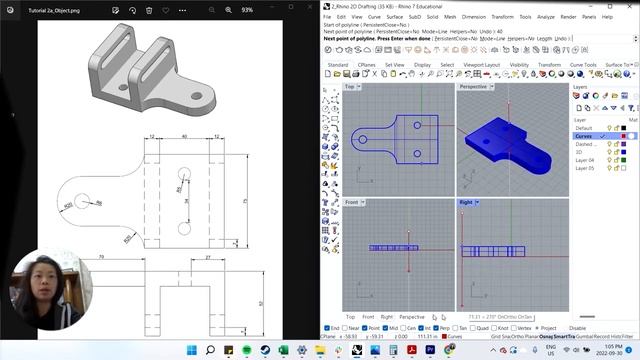Select the Box solid tool in sidebar

click(326, 147)
